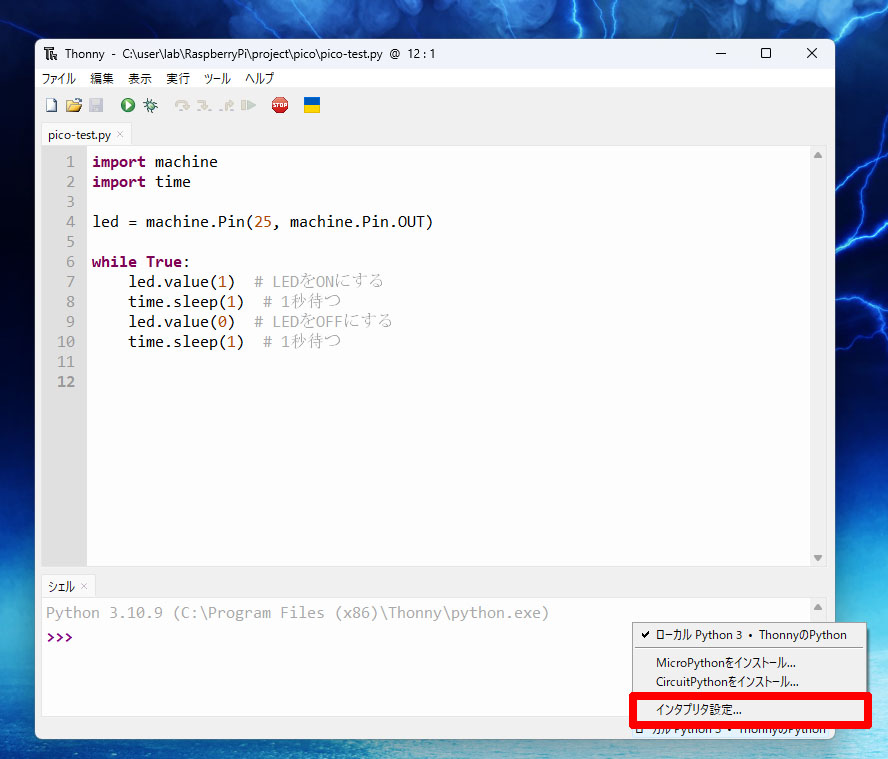
Task: Click the 'led.value(1)' statement
Action: coord(181,282)
